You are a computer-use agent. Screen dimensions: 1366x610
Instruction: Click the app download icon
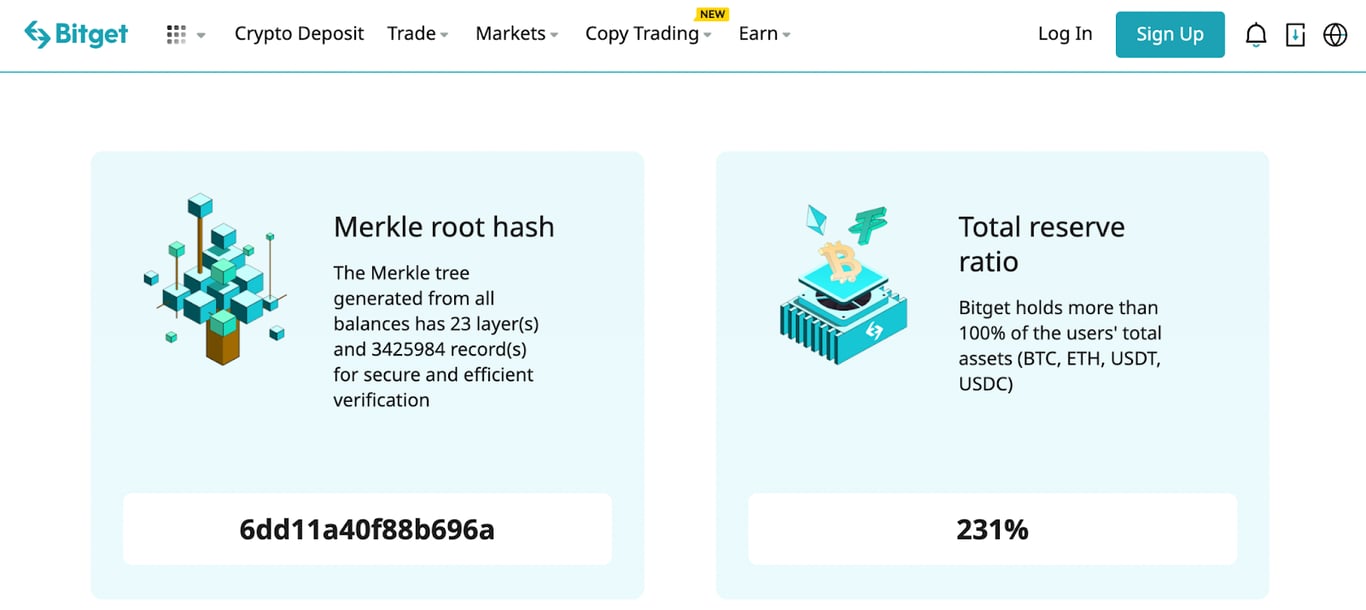pos(1295,34)
